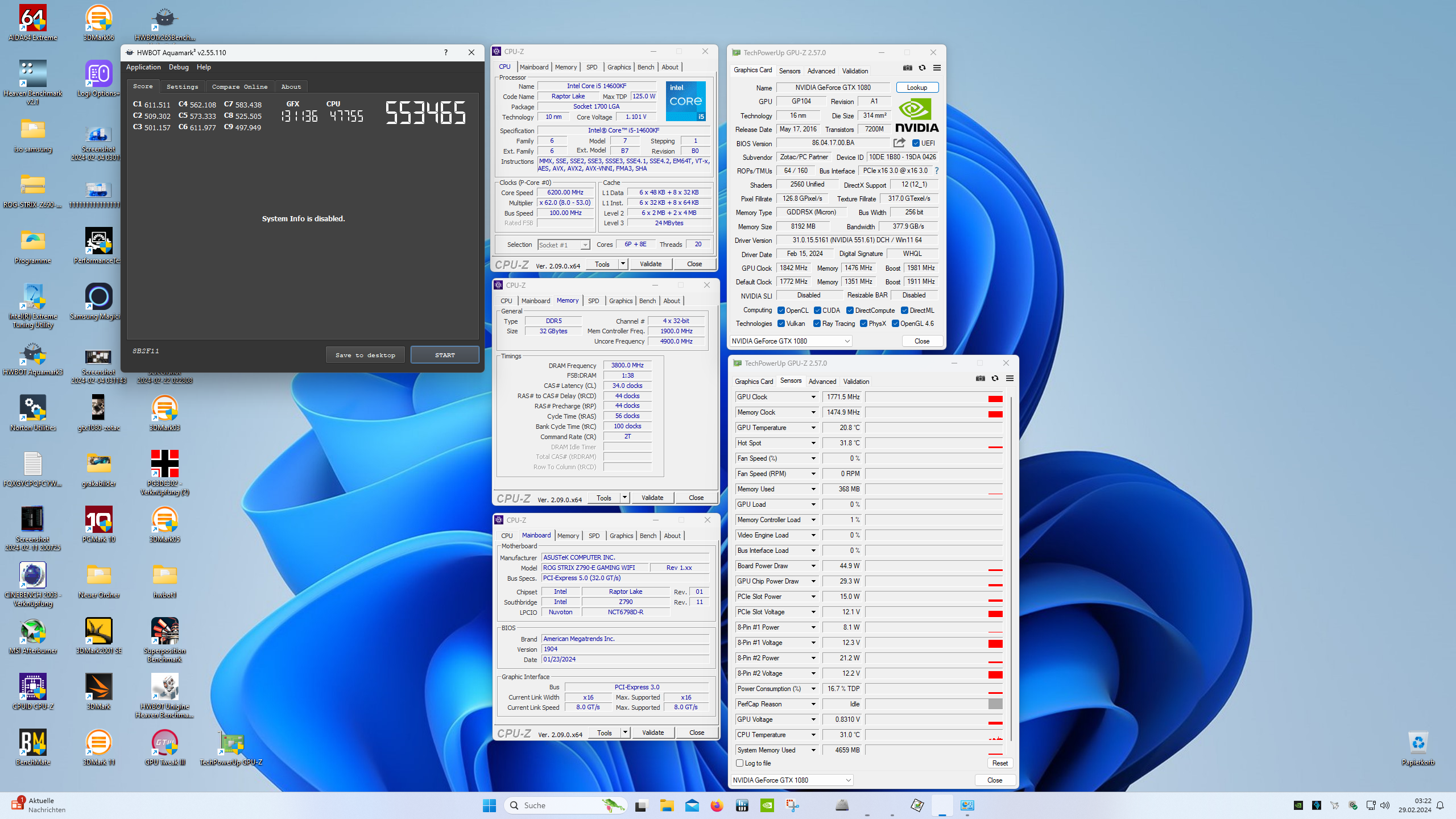Click the Windows Start button on taskbar
The image size is (1456, 819).
click(x=489, y=805)
